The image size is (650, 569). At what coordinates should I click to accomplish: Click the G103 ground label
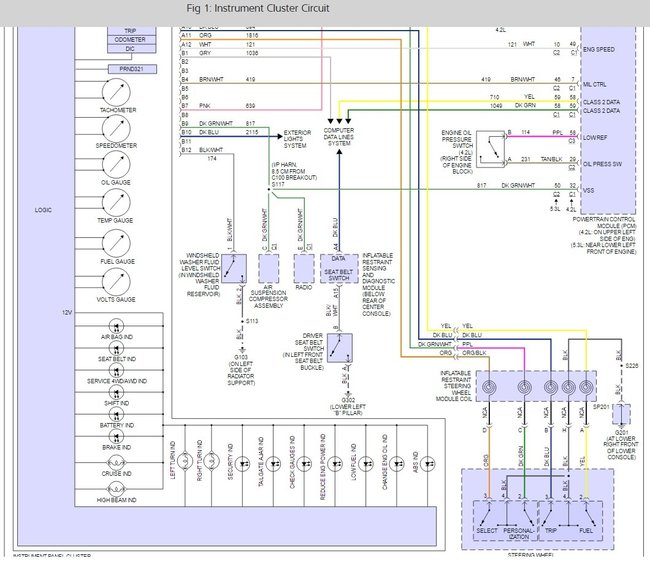click(x=241, y=357)
